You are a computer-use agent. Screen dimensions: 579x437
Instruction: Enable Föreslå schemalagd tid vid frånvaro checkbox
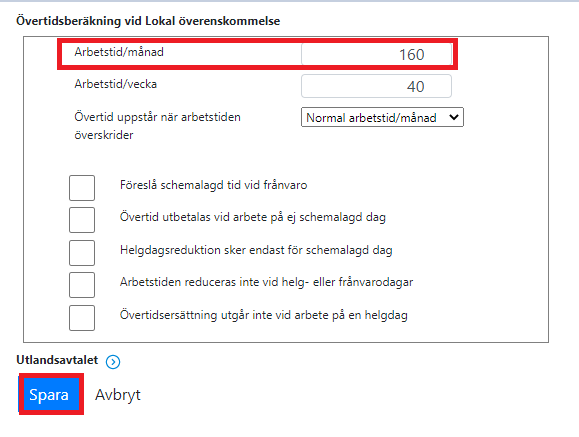coord(82,188)
